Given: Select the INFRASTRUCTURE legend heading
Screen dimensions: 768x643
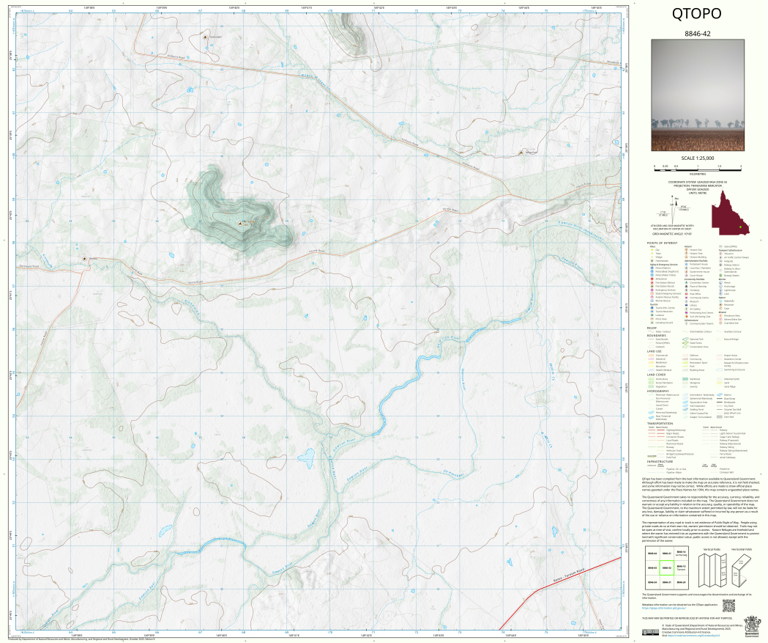Looking at the screenshot, I should (x=659, y=461).
